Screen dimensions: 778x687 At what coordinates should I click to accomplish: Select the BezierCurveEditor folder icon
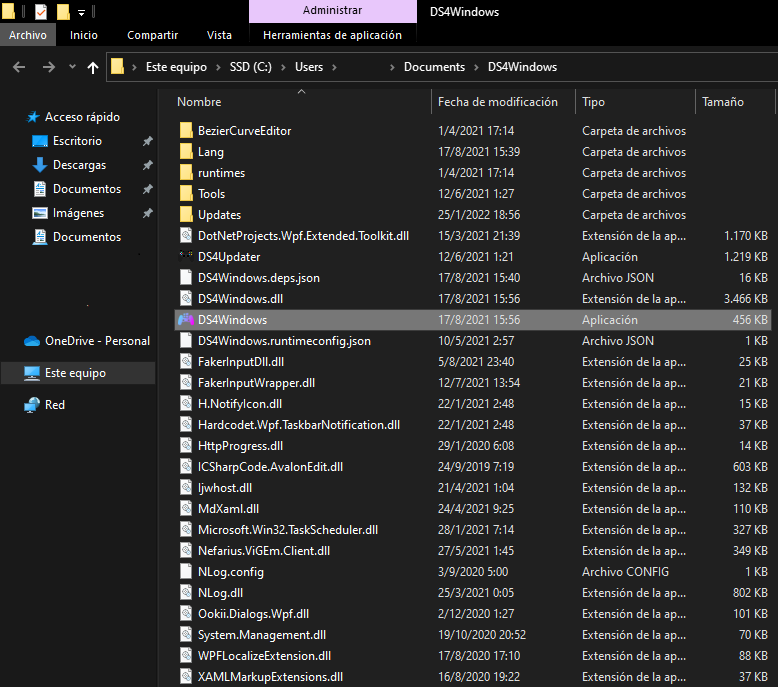pos(186,130)
